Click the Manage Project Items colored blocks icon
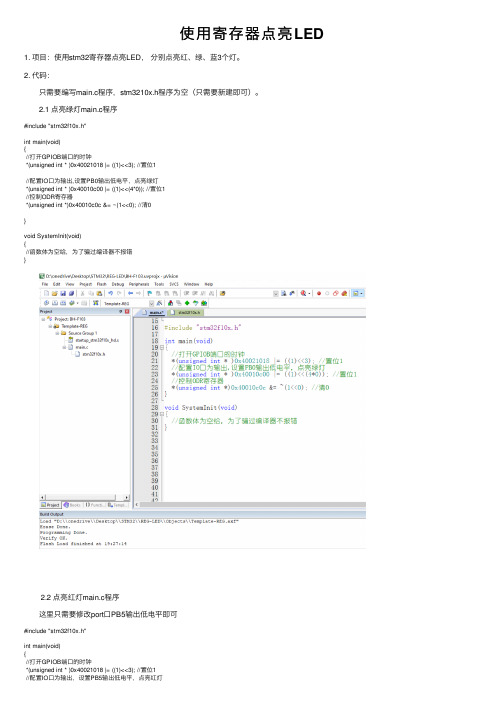 tap(171, 303)
